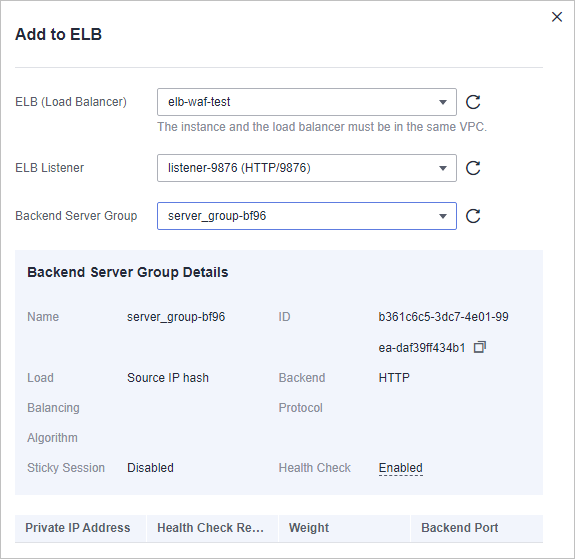Viewport: 575px width, 559px height.
Task: Click the ELB Listener label
Action: click(50, 168)
